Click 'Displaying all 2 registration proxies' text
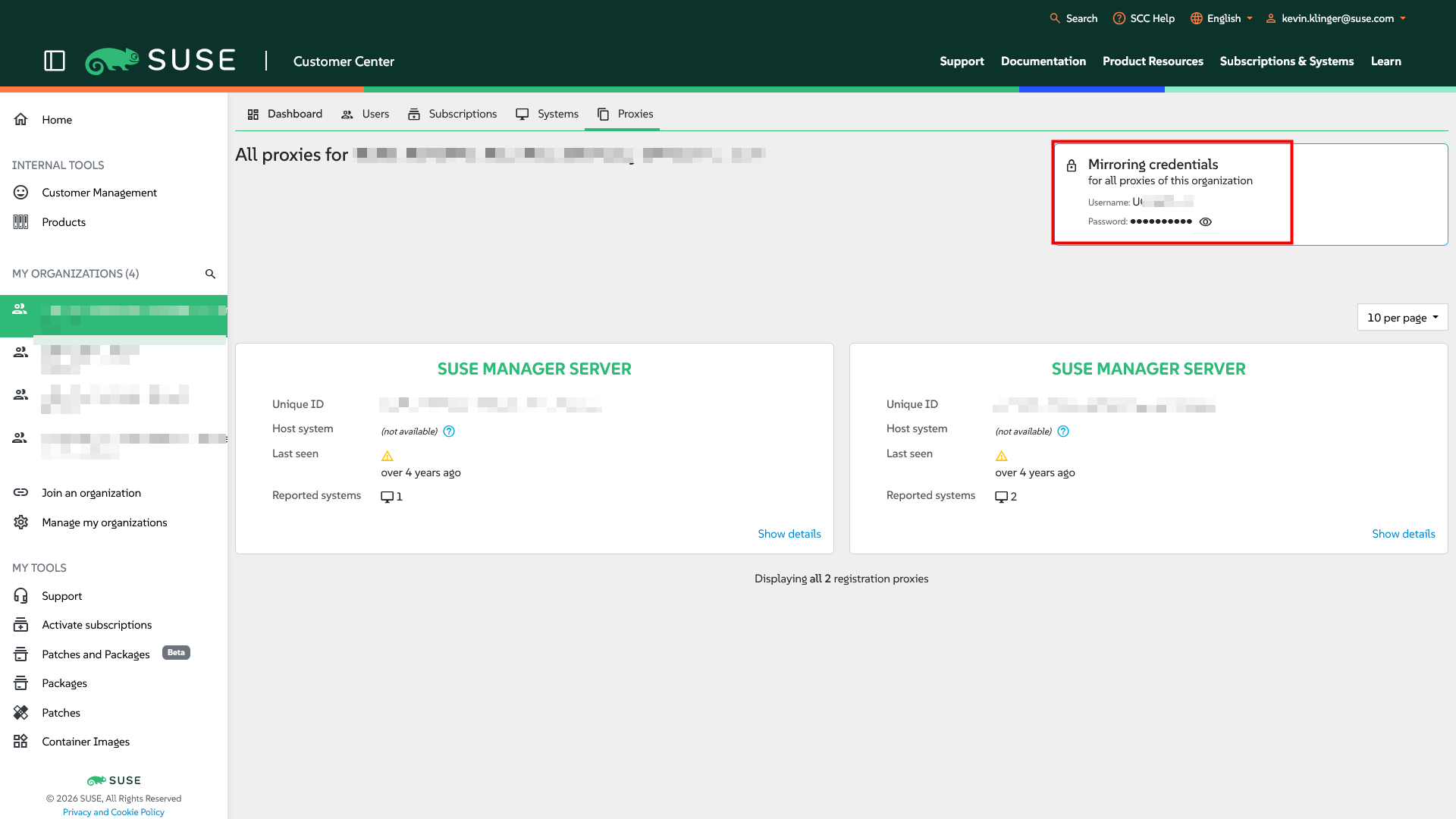Image resolution: width=1456 pixels, height=819 pixels. (x=842, y=579)
